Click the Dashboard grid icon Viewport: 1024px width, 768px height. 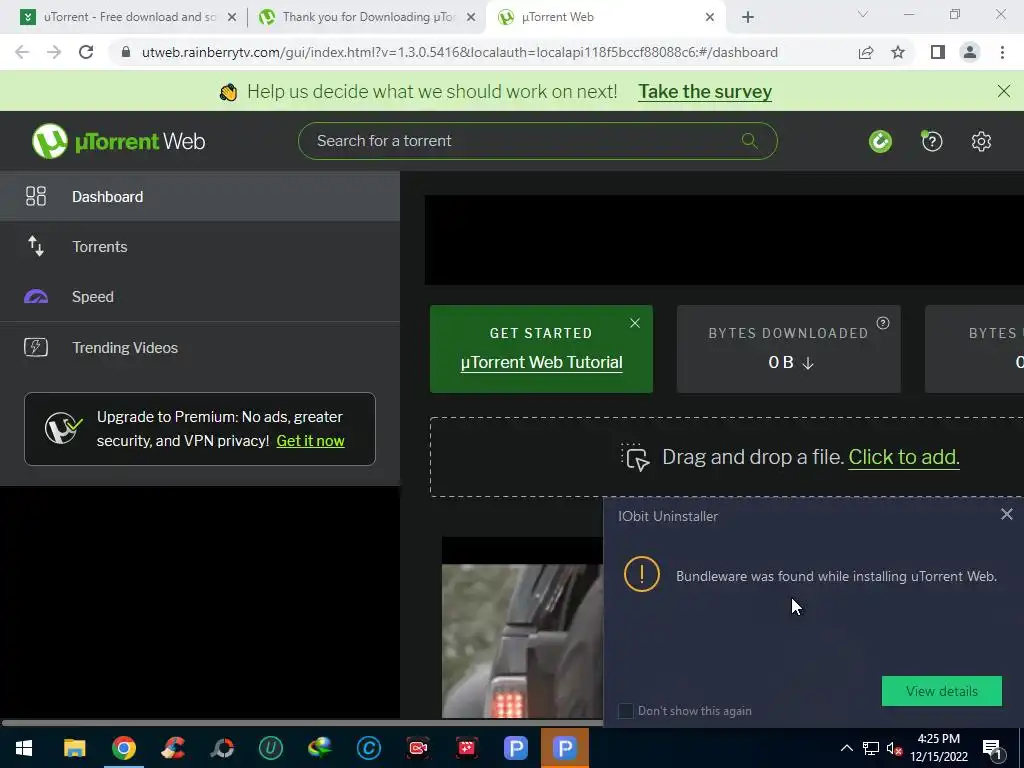[x=36, y=197]
